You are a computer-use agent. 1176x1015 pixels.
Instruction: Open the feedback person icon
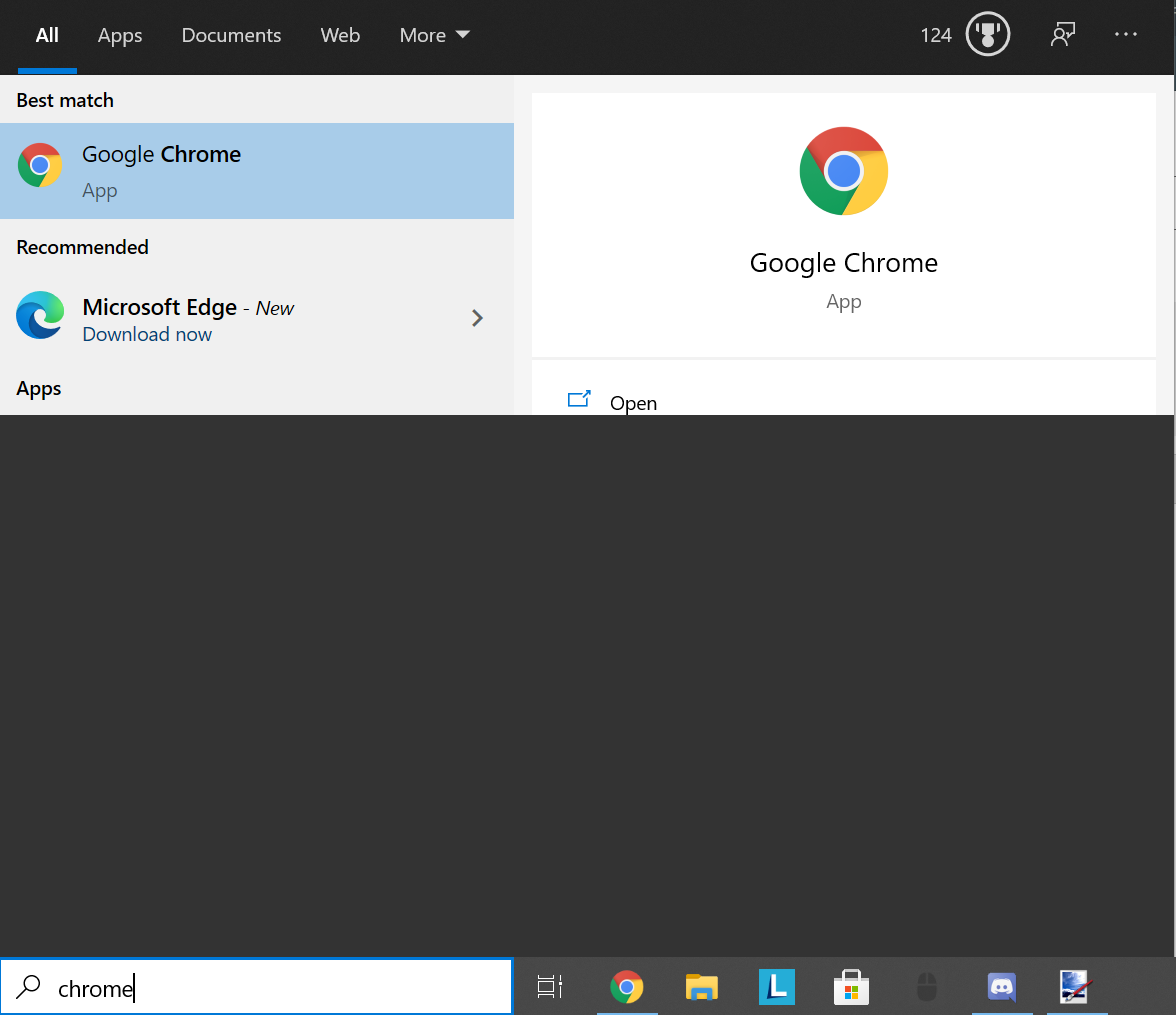pos(1063,35)
